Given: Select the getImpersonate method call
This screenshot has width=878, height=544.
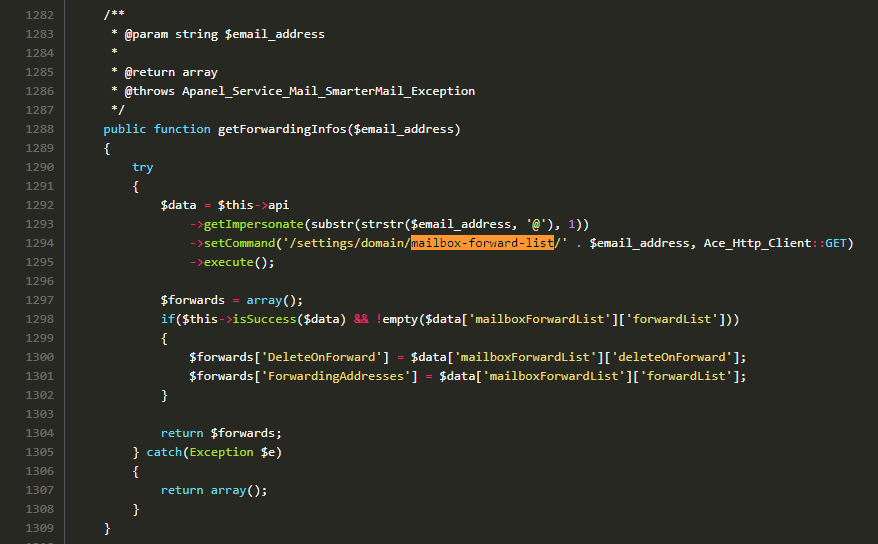Looking at the screenshot, I should coord(257,224).
